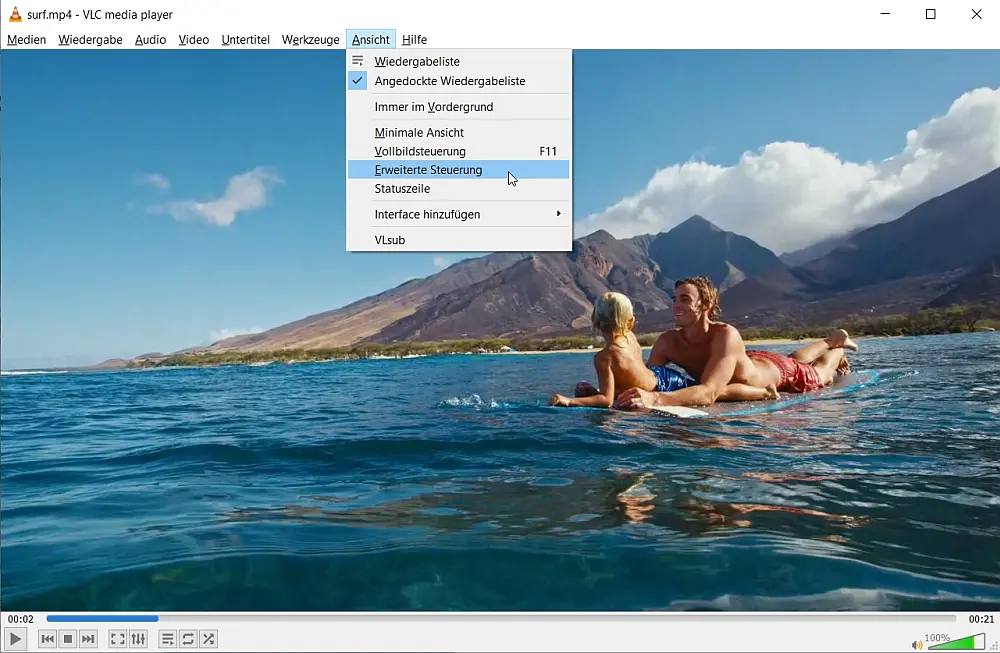Image resolution: width=1000 pixels, height=653 pixels.
Task: Minimize the VLC window
Action: (x=885, y=14)
